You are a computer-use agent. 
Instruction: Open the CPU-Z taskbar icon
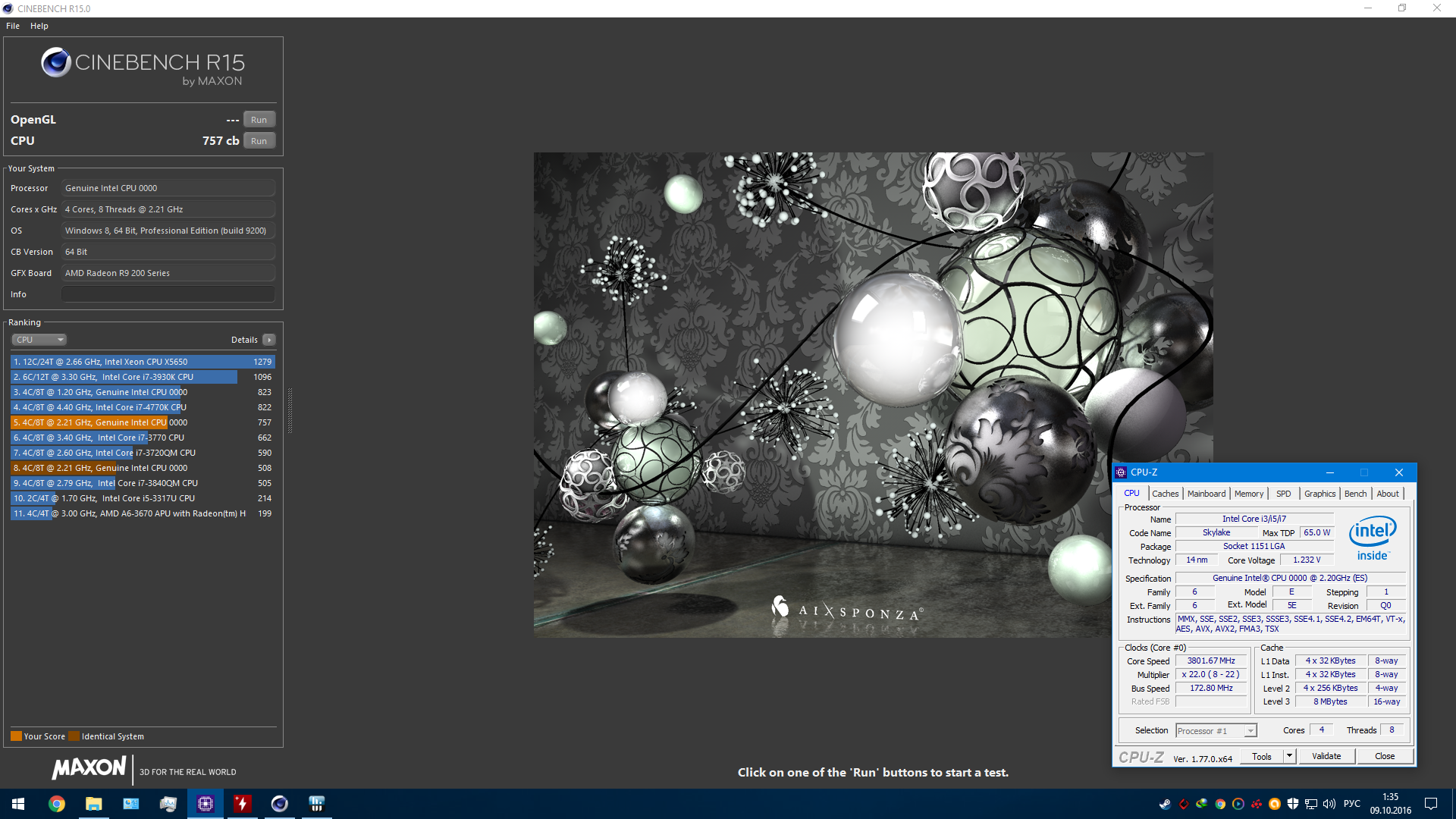tap(206, 804)
